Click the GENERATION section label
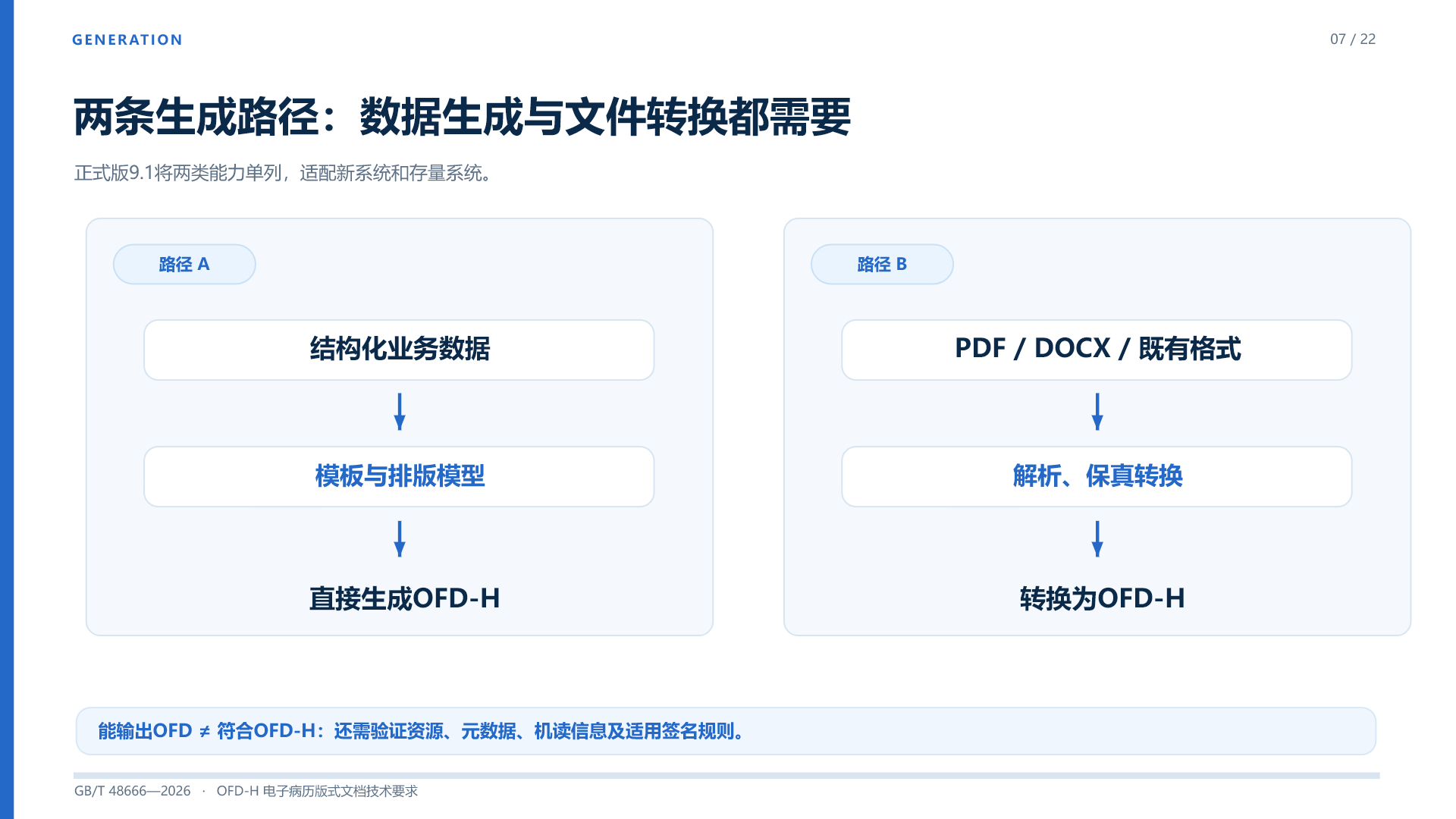This screenshot has height=819, width=1456. [x=127, y=39]
